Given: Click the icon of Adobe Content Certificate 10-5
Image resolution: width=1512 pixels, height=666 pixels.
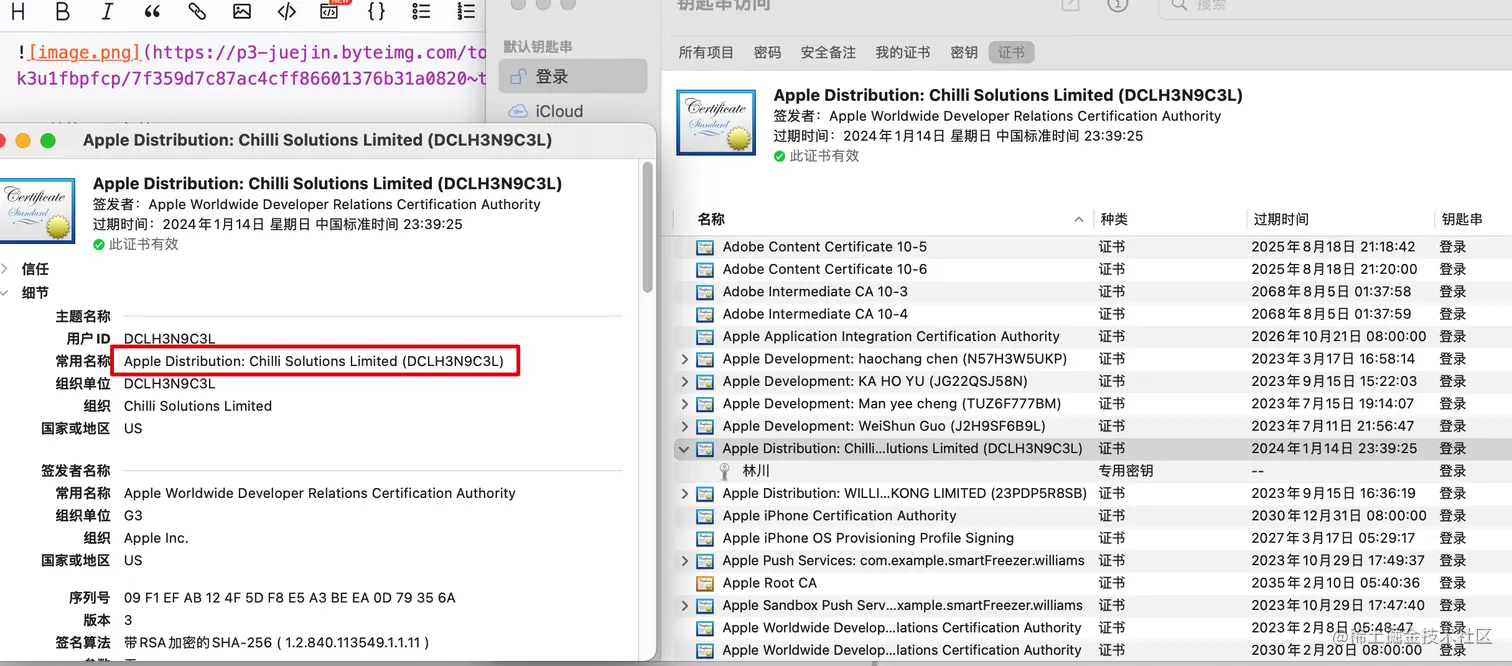Looking at the screenshot, I should tap(705, 247).
